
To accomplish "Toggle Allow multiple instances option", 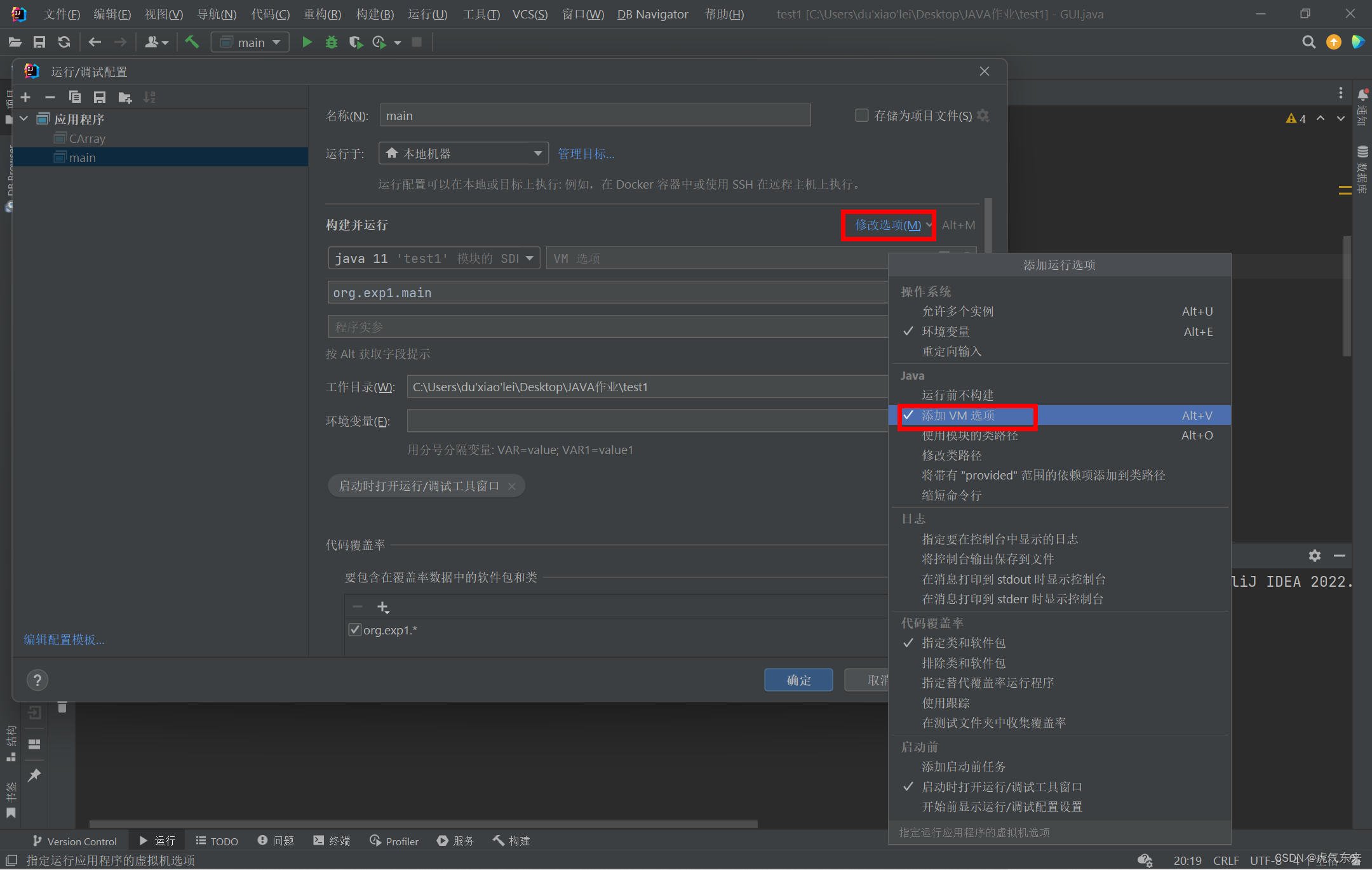I will [957, 311].
